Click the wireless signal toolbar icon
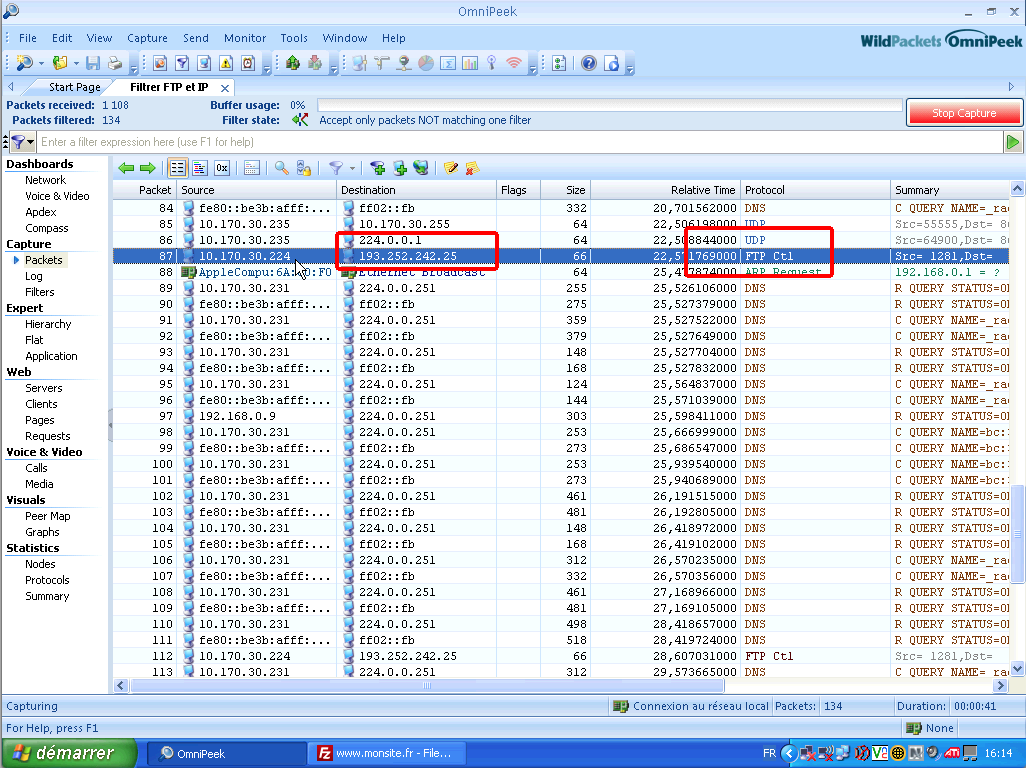 coord(514,63)
